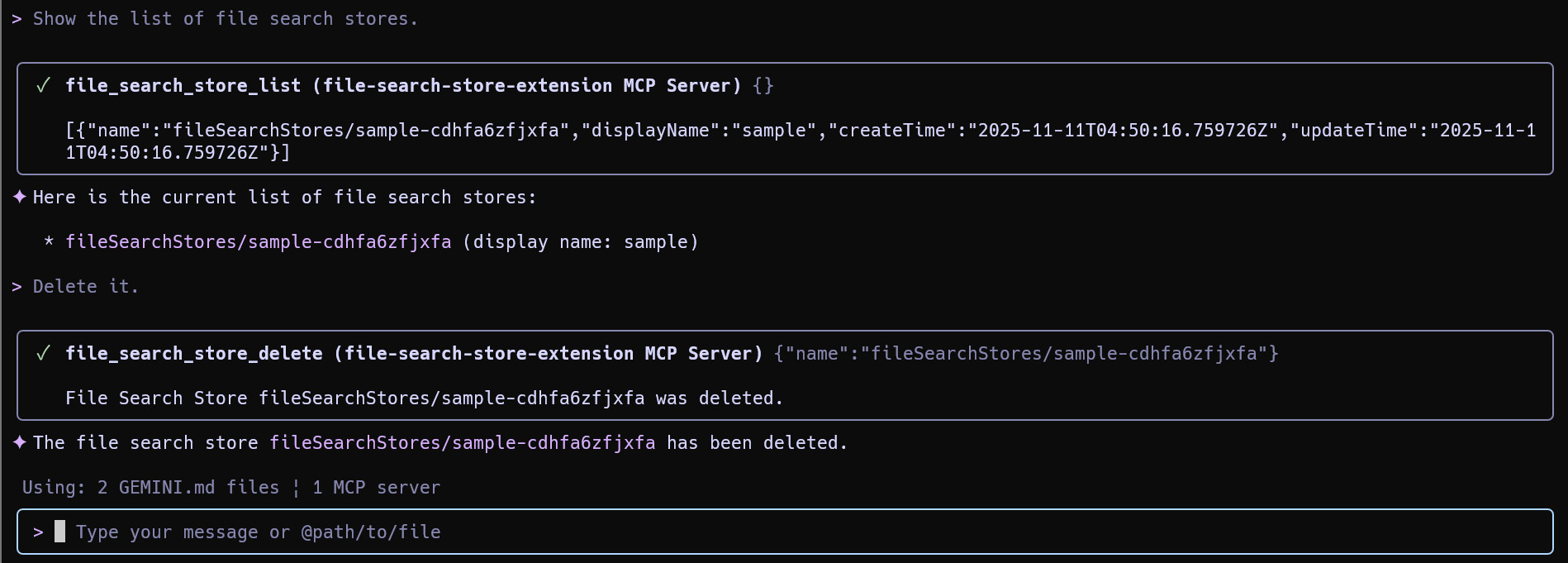Click the prompt arrow before 'Show the list'
Viewport: 1568px width, 563px height.
pos(17,19)
